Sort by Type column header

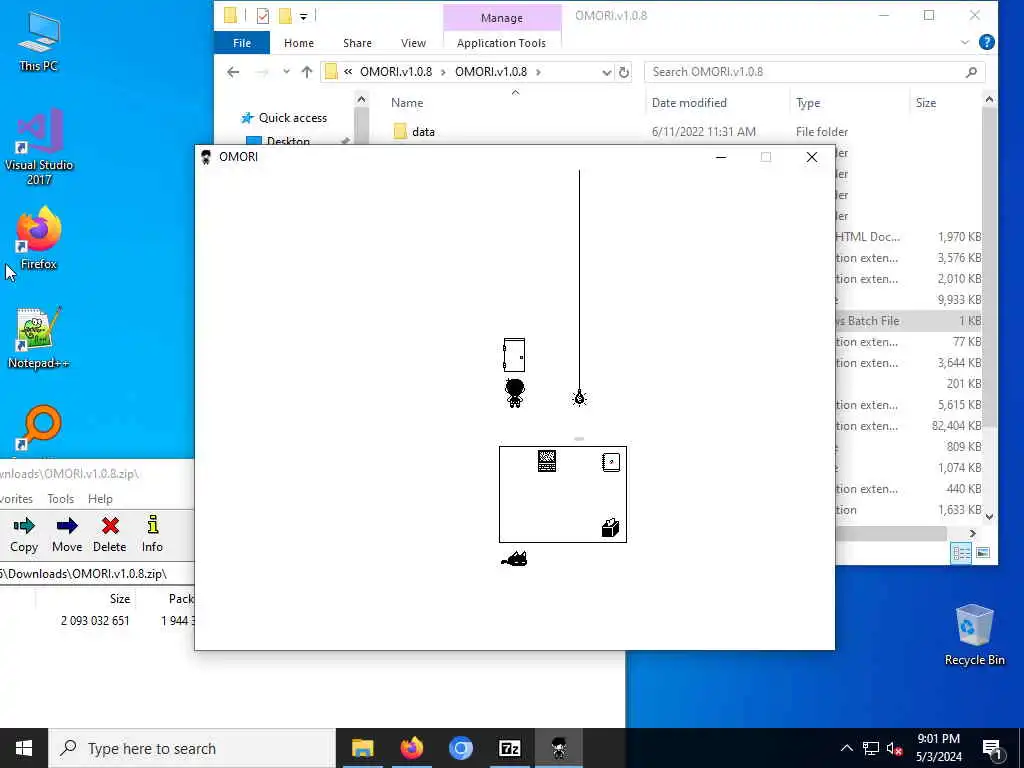808,103
